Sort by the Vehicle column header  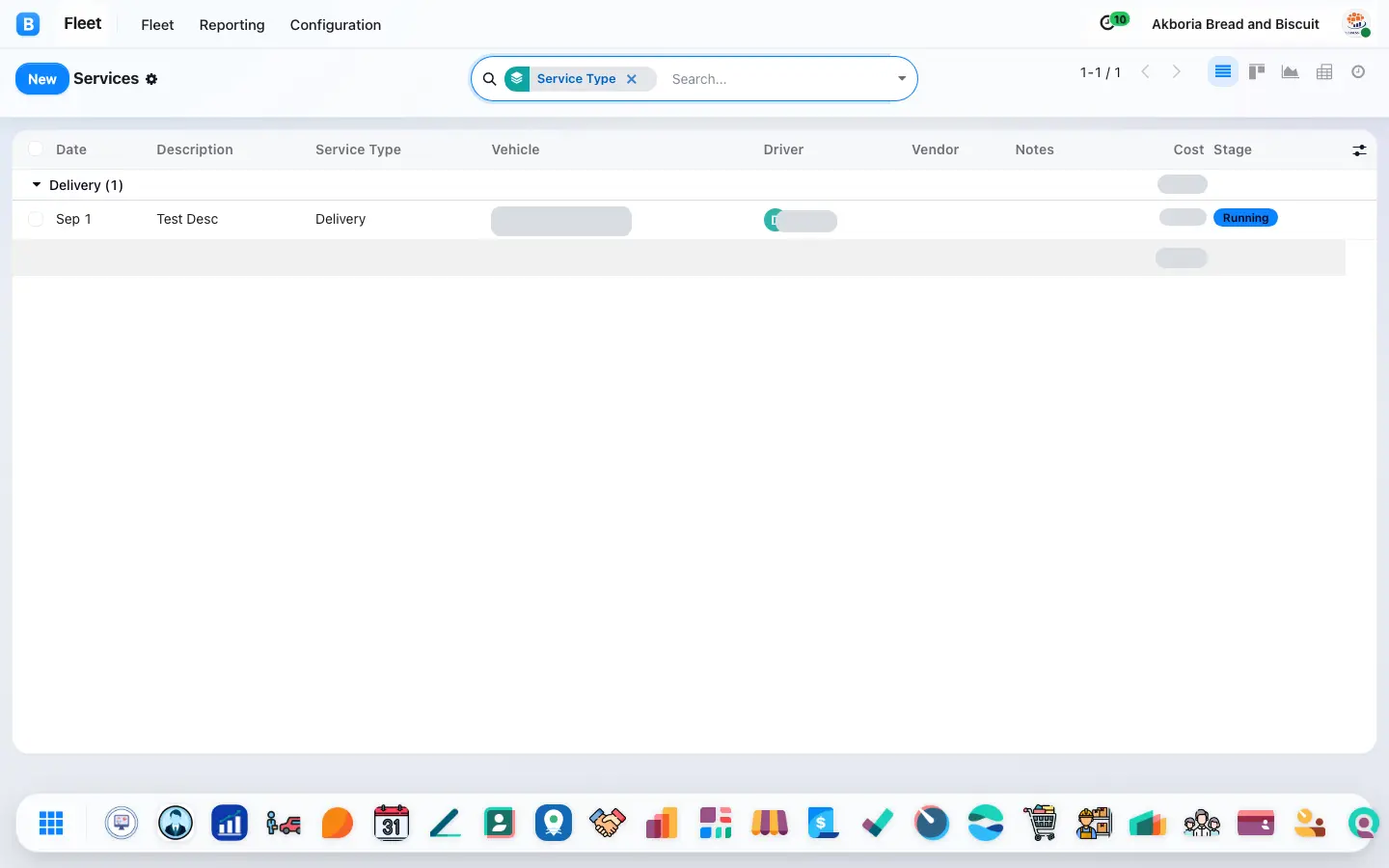[x=515, y=149]
